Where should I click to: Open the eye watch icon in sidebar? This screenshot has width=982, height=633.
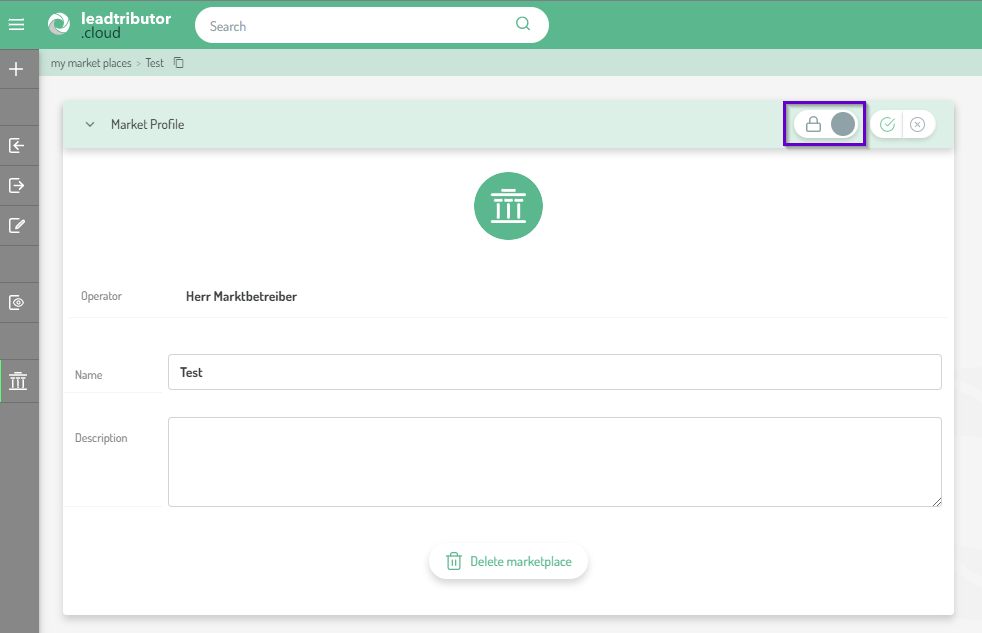pos(16,302)
